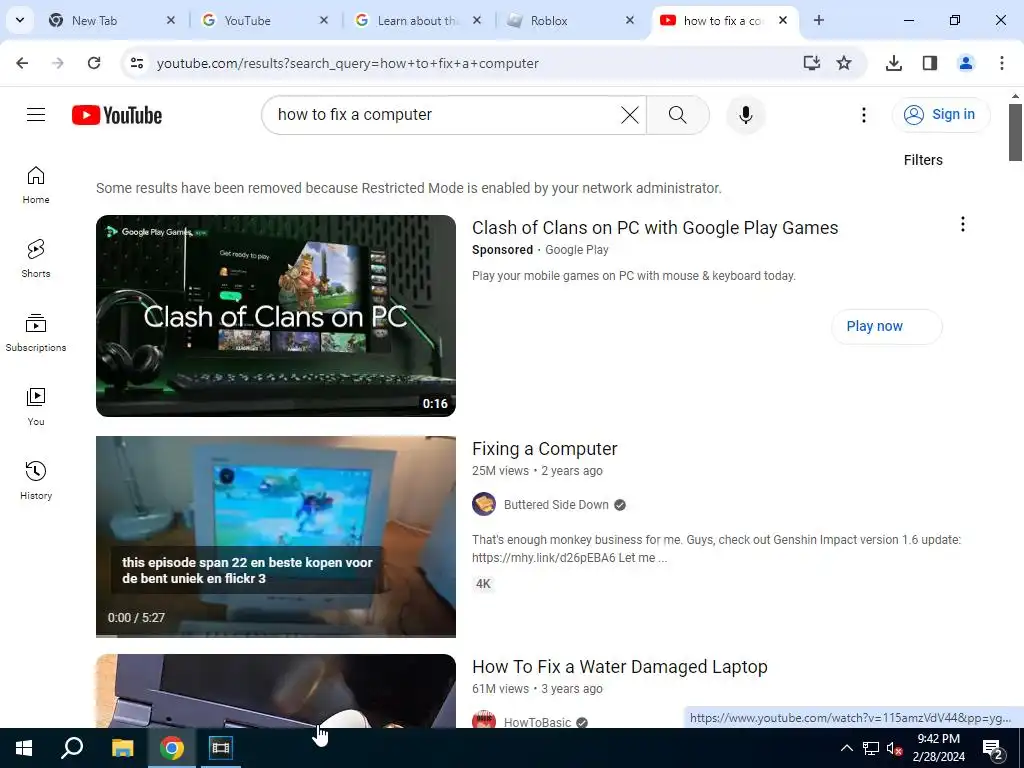Open the YouTube hamburger guide menu
This screenshot has height=768, width=1024.
click(x=36, y=115)
